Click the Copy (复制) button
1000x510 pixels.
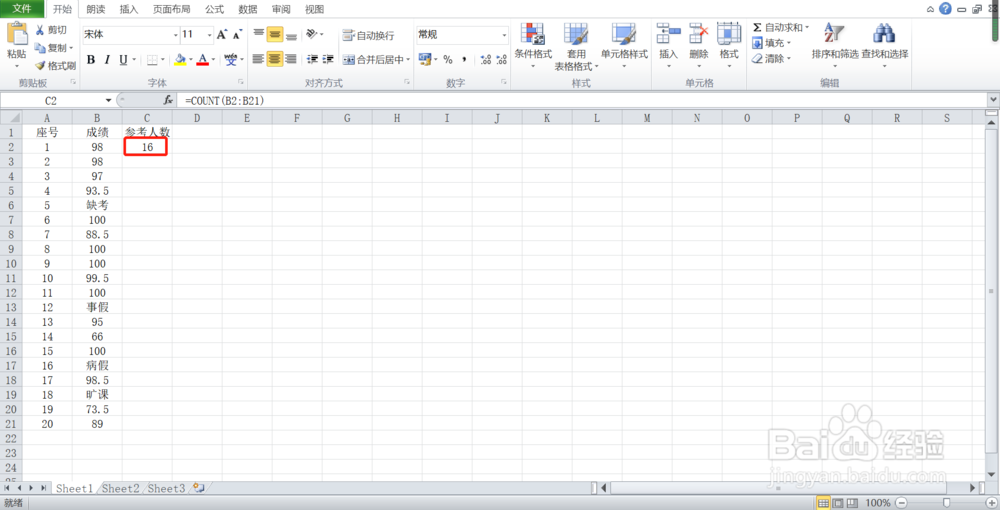pos(51,48)
